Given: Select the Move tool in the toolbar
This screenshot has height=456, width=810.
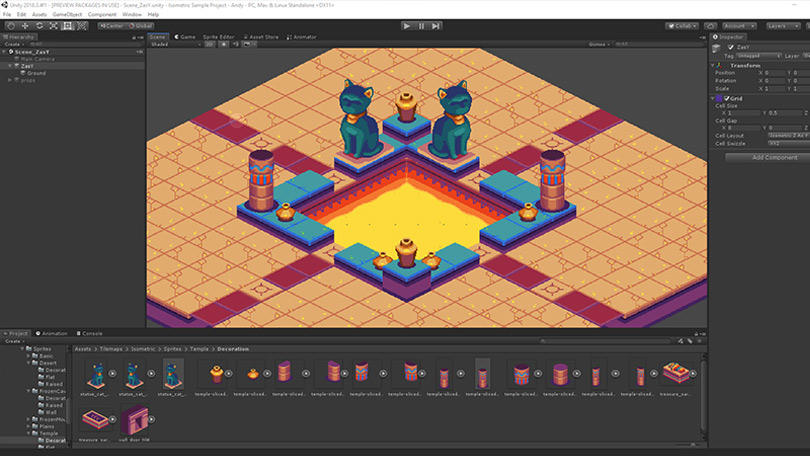Looking at the screenshot, I should pyautogui.click(x=25, y=26).
